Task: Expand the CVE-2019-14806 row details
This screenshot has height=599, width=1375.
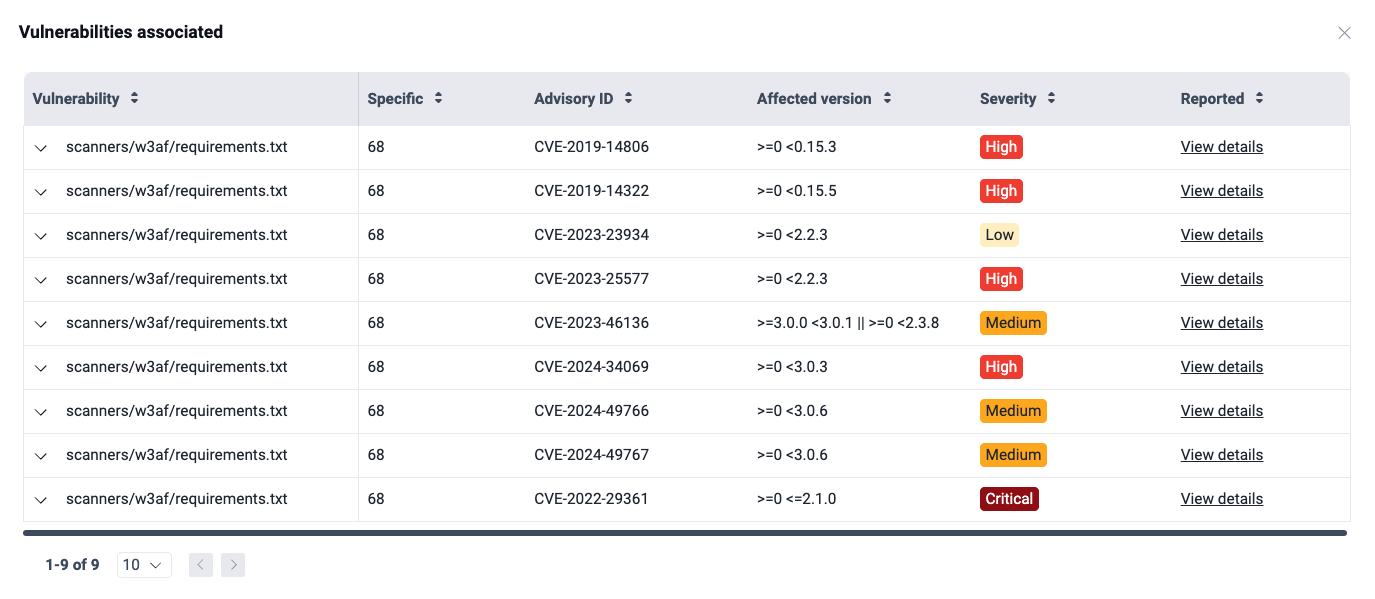Action: click(40, 147)
